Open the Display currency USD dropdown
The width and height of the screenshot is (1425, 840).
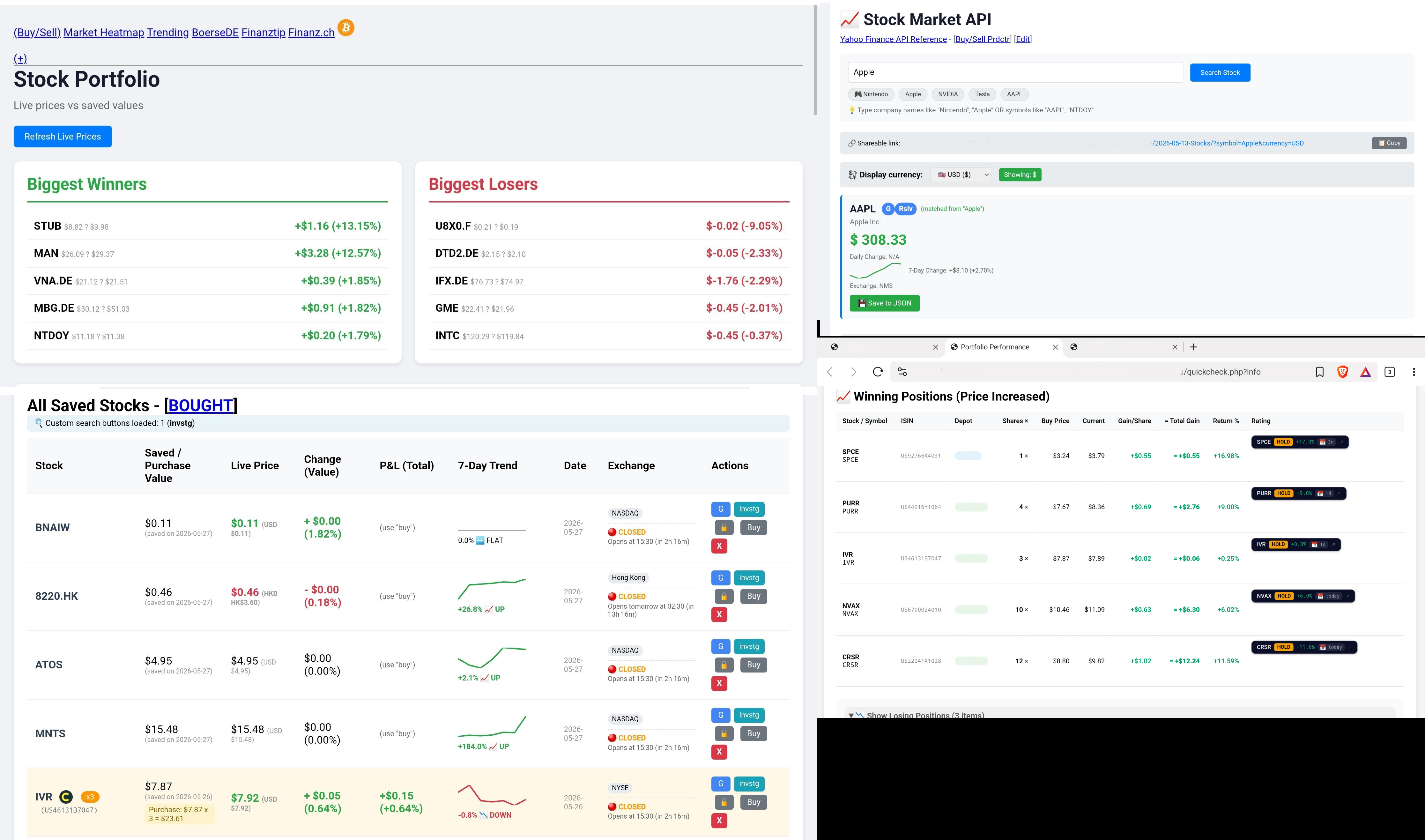tap(961, 175)
